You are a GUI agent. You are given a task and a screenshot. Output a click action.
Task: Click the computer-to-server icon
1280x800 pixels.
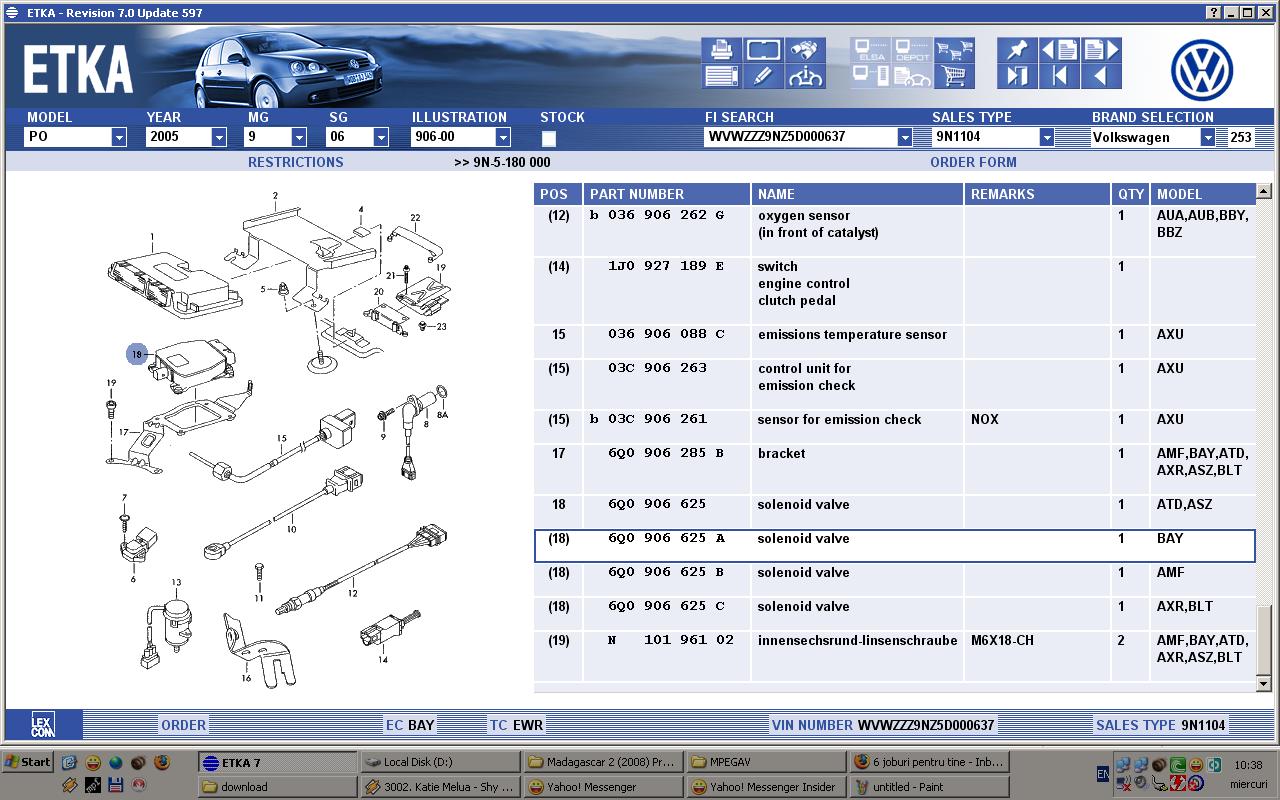pyautogui.click(x=870, y=76)
